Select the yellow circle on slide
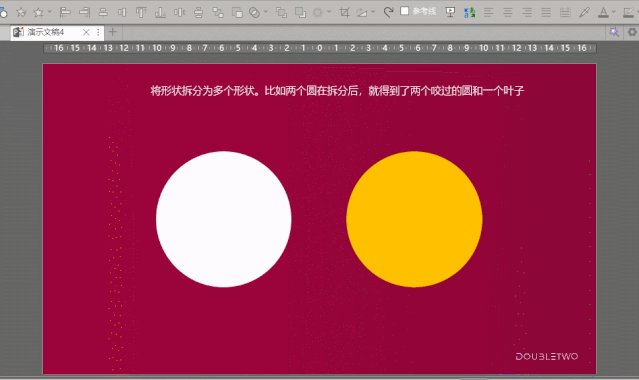The height and width of the screenshot is (380, 639). click(x=414, y=219)
